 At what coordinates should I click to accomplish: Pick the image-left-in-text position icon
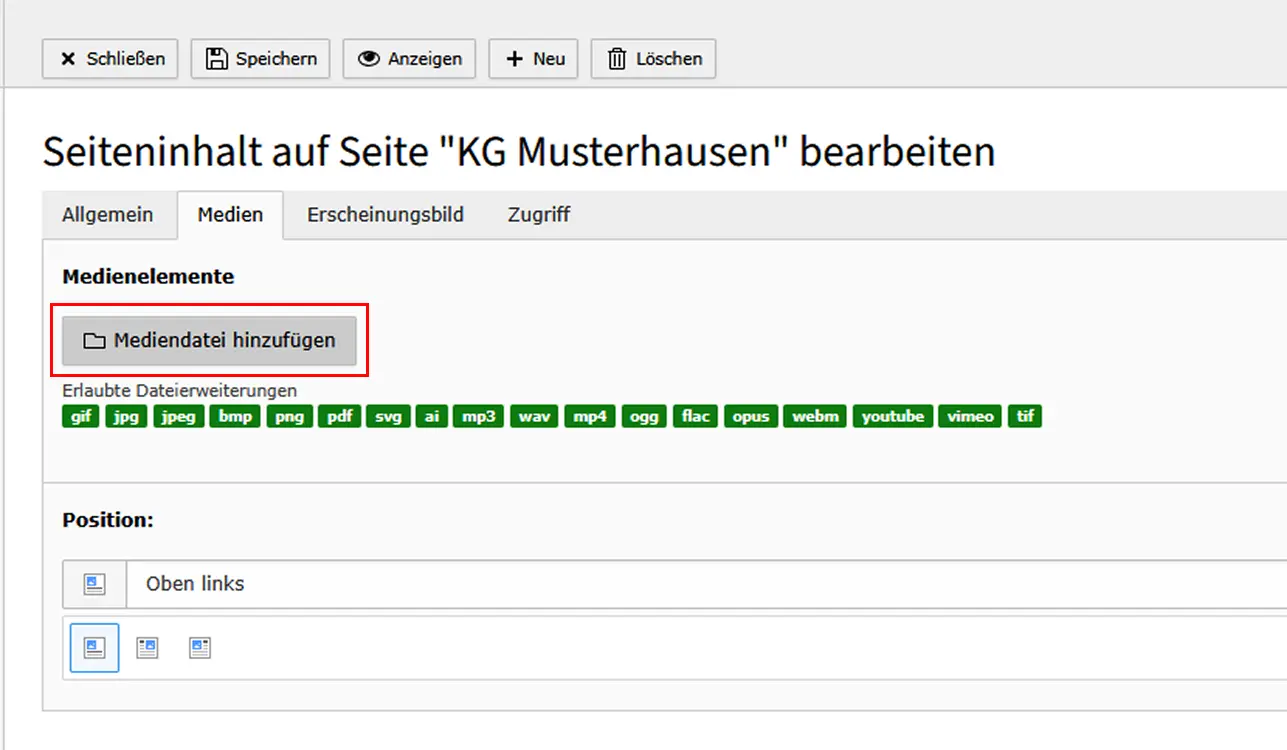[200, 648]
